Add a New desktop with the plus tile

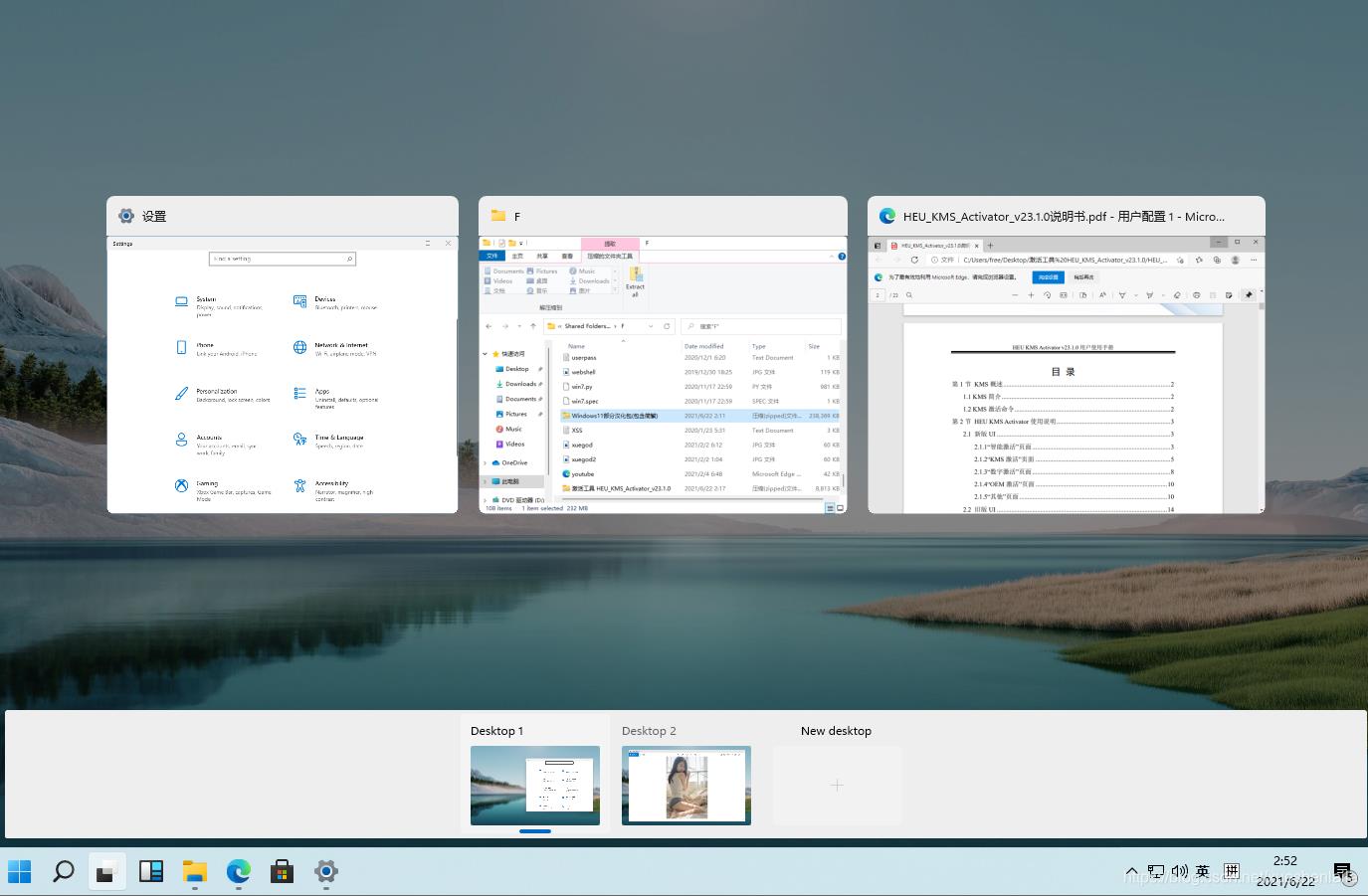[838, 785]
